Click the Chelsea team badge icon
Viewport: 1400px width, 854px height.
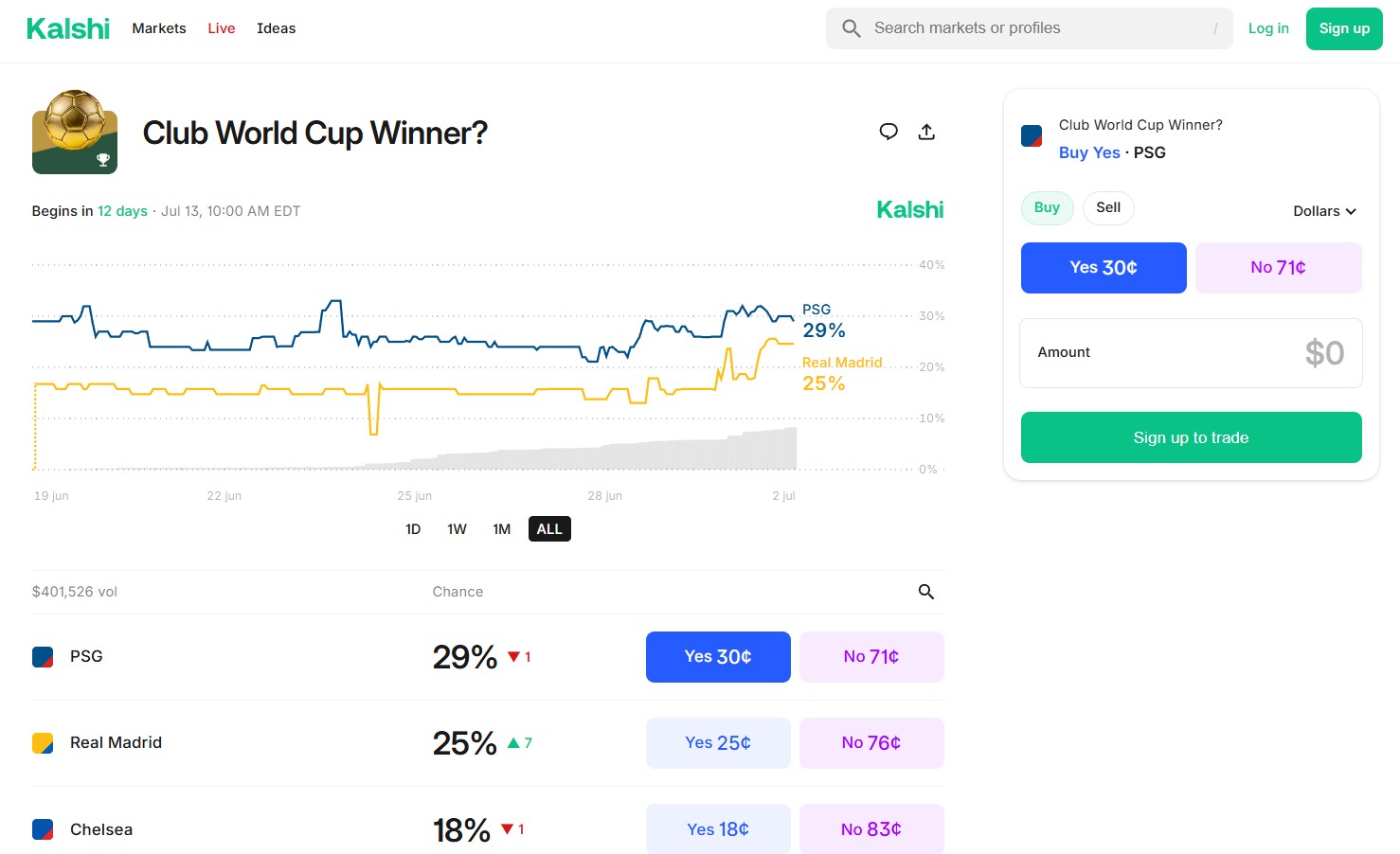coord(43,829)
